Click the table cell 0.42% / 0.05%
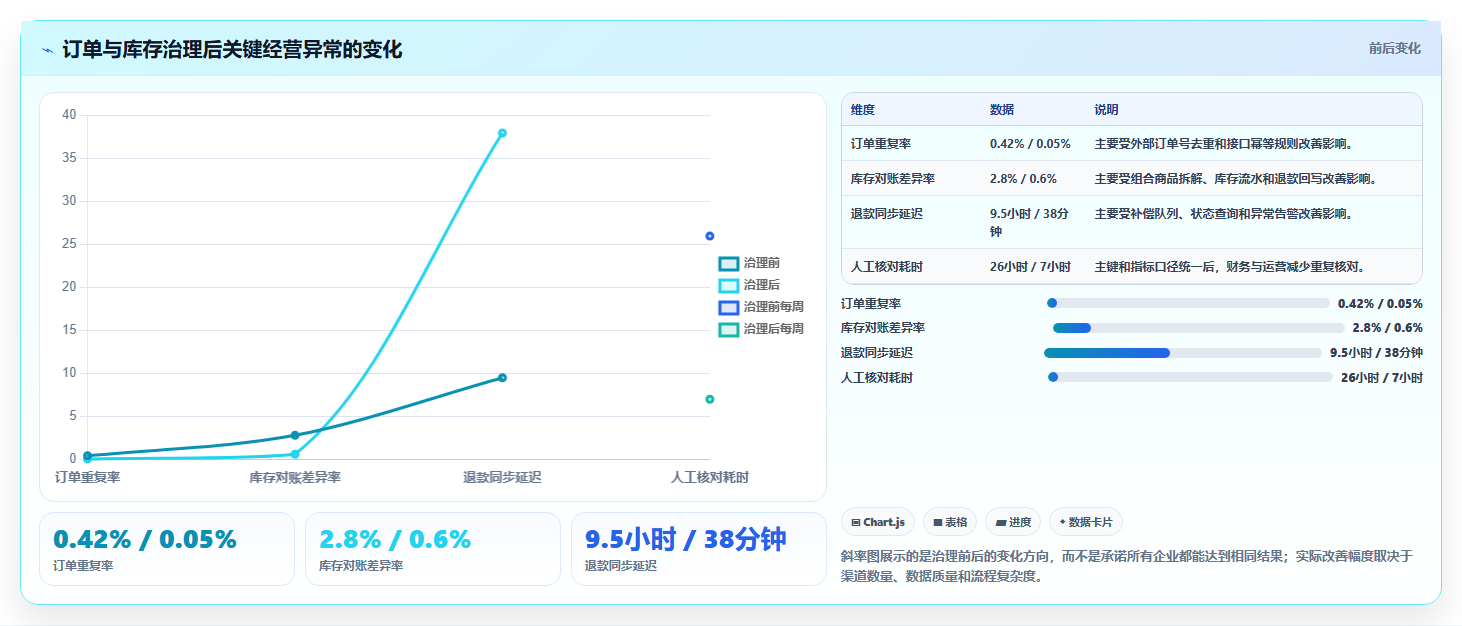1462x626 pixels. (x=1030, y=144)
